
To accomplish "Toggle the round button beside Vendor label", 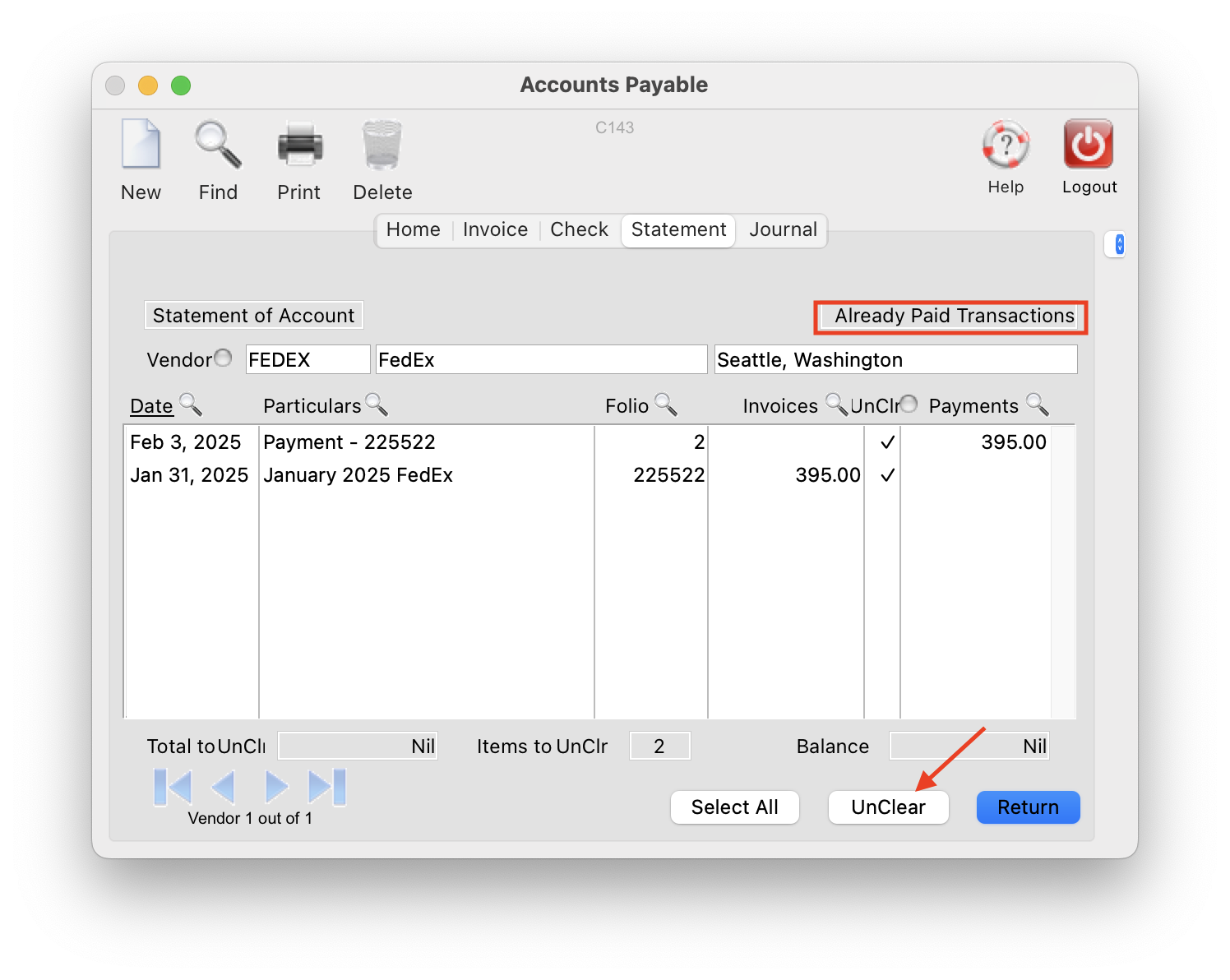I will click(x=223, y=358).
